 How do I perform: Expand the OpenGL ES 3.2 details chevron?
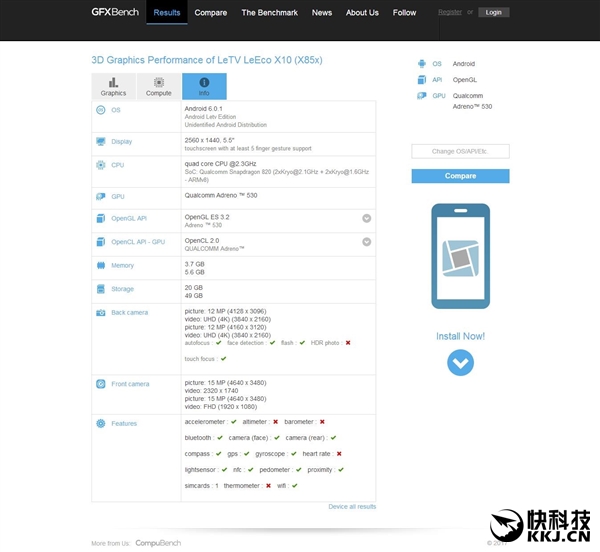(x=367, y=218)
